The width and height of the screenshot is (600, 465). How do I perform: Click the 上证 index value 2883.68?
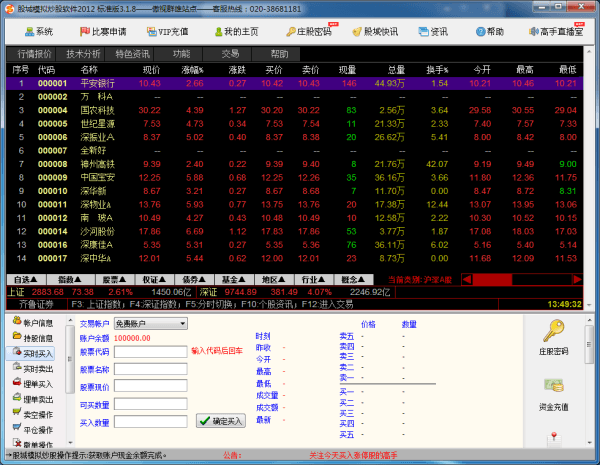pos(47,292)
